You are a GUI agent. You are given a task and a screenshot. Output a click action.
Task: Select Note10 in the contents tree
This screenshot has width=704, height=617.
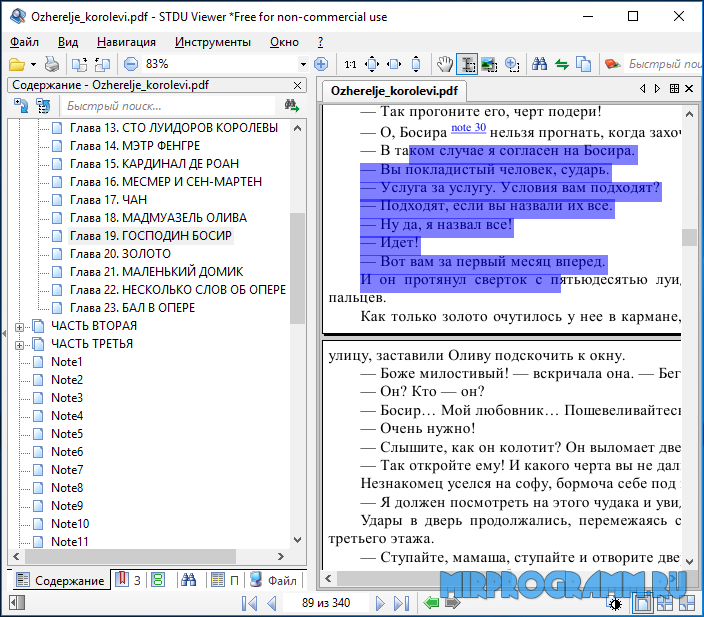point(70,524)
